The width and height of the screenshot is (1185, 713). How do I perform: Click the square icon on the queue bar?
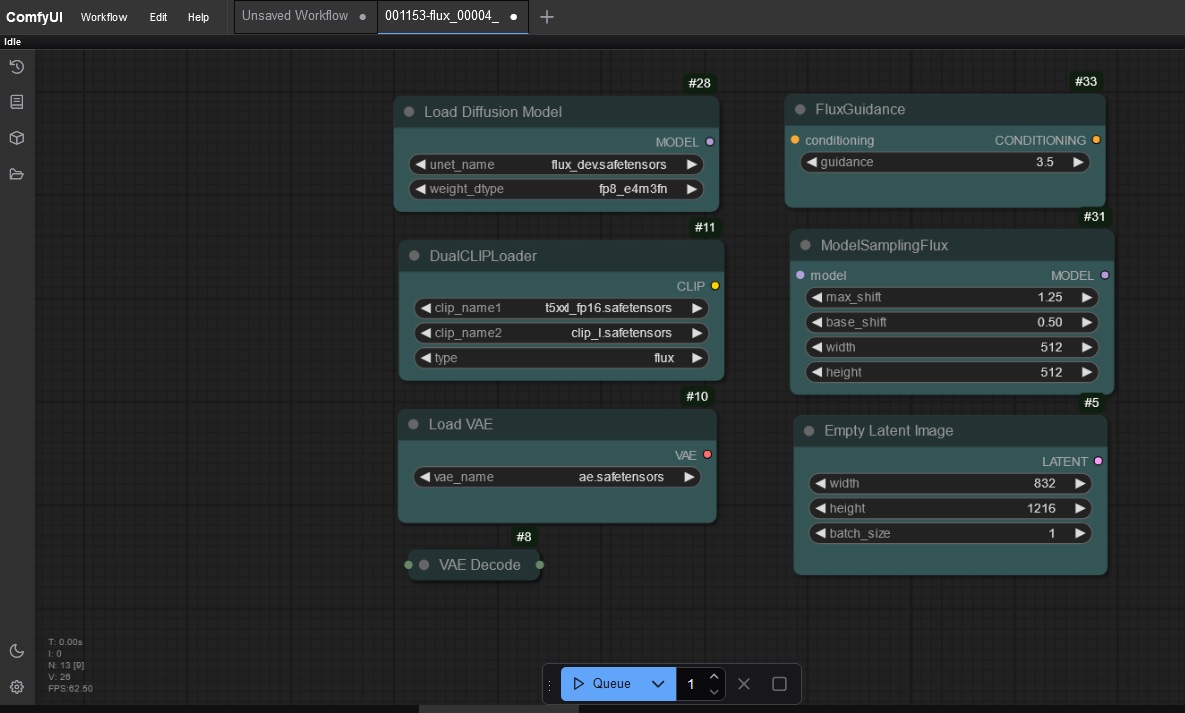coord(779,684)
